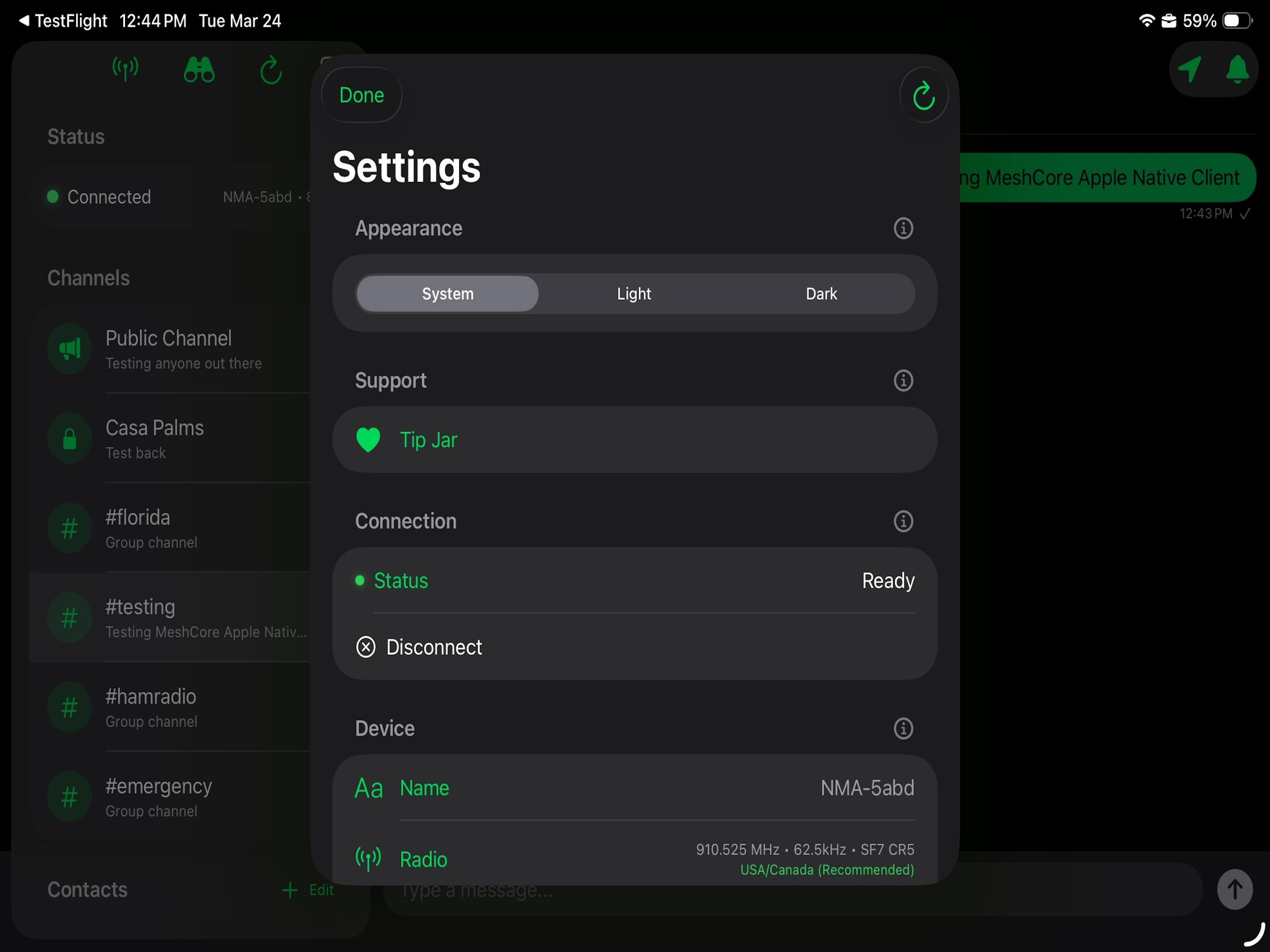Tap Edit next to Contacts

[x=321, y=890]
